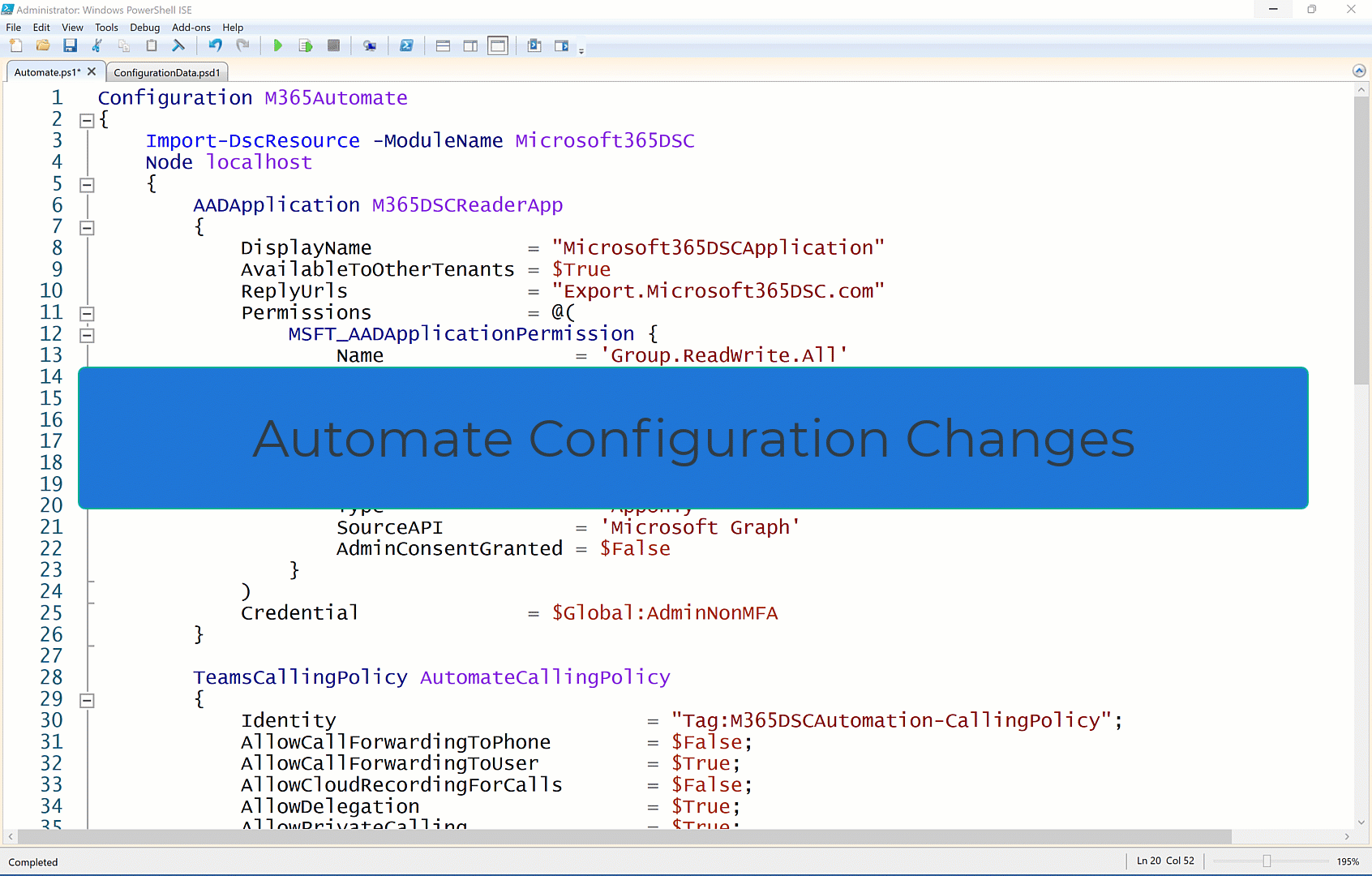Toggle Show Script Pane Right layout

click(470, 45)
